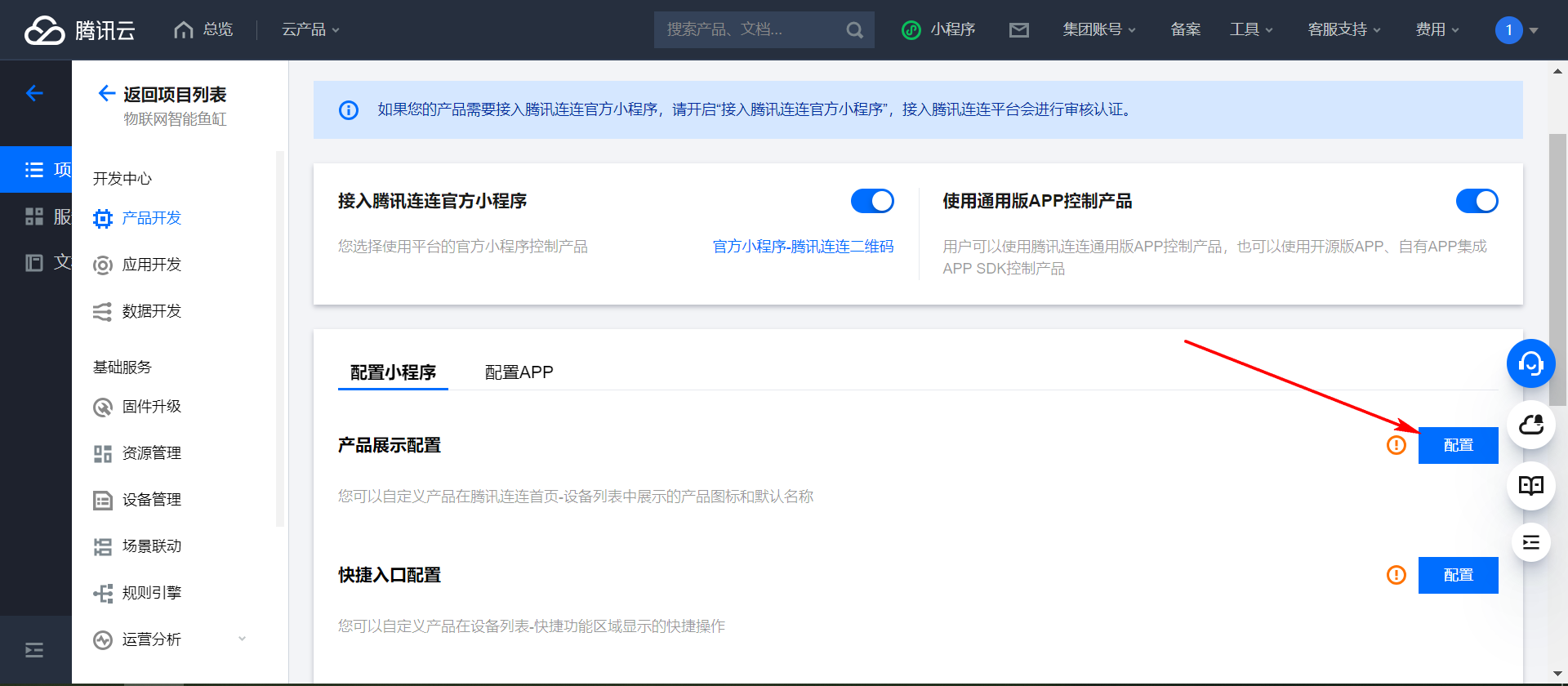The height and width of the screenshot is (686, 1568).
Task: Select the grid services icon in dark sidebar
Action: (34, 216)
